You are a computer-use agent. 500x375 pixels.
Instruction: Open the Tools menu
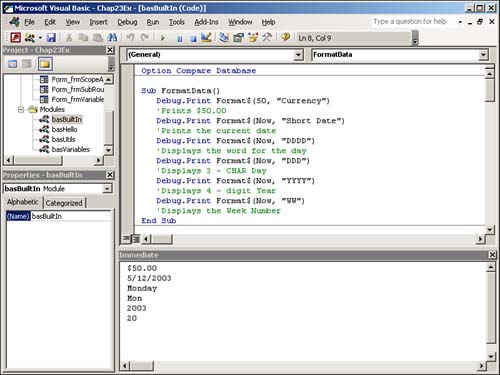[x=176, y=22]
